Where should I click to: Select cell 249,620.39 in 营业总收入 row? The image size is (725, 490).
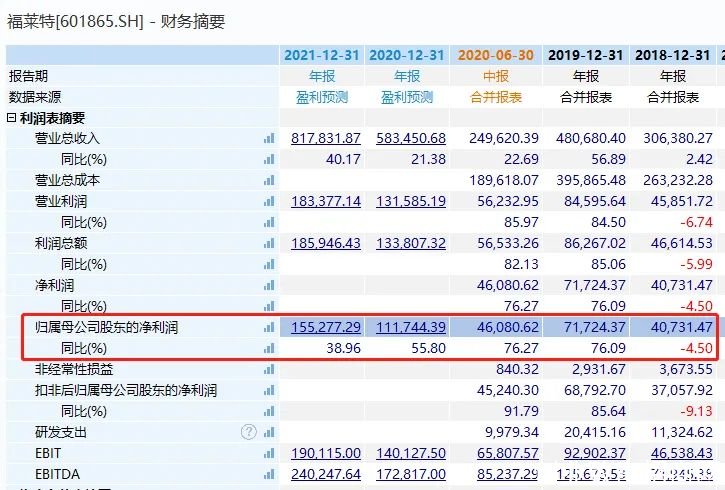point(504,138)
